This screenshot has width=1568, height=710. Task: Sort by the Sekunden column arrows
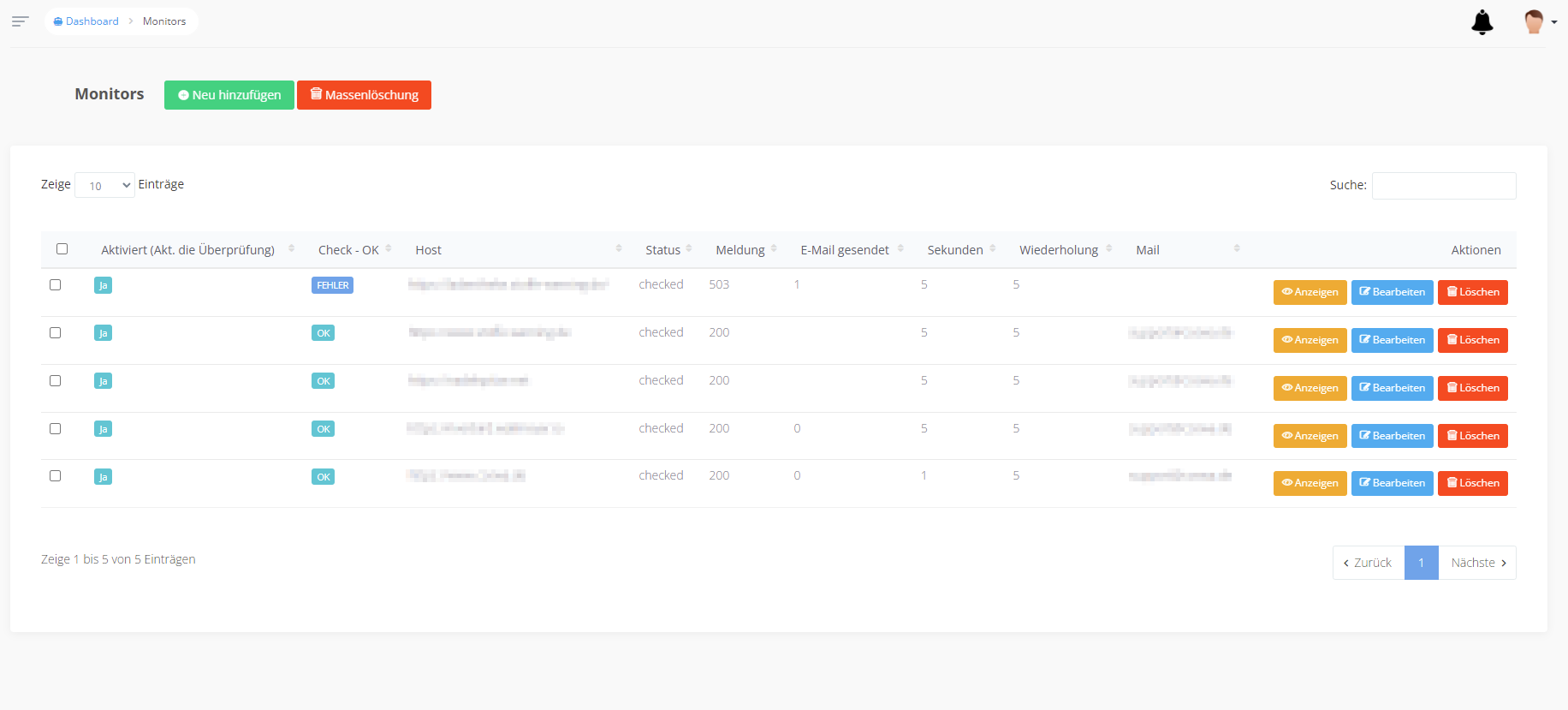[x=992, y=249]
